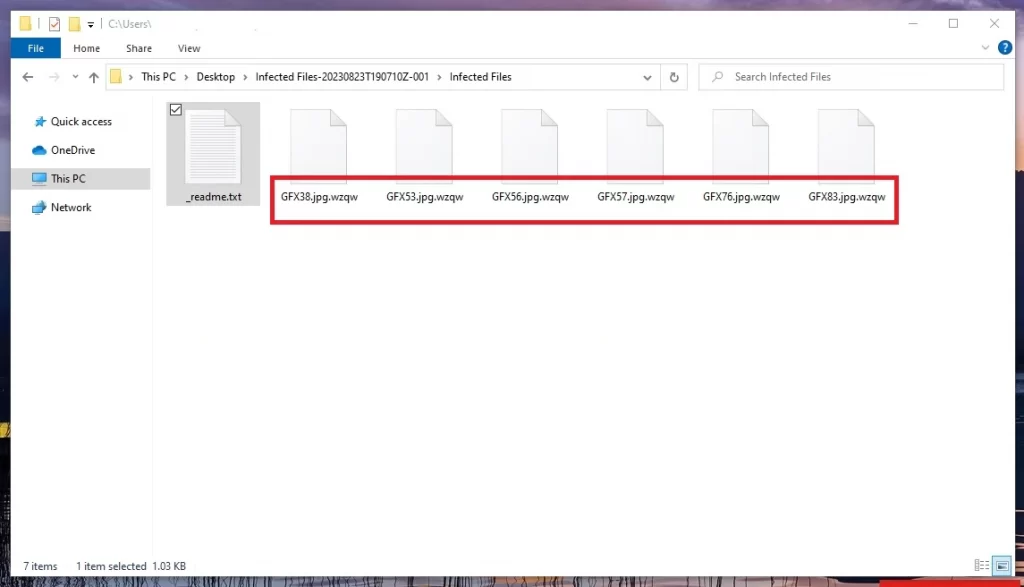This screenshot has width=1024, height=587.
Task: Open Quick Access Toolbar customize dropdown
Action: pos(91,25)
